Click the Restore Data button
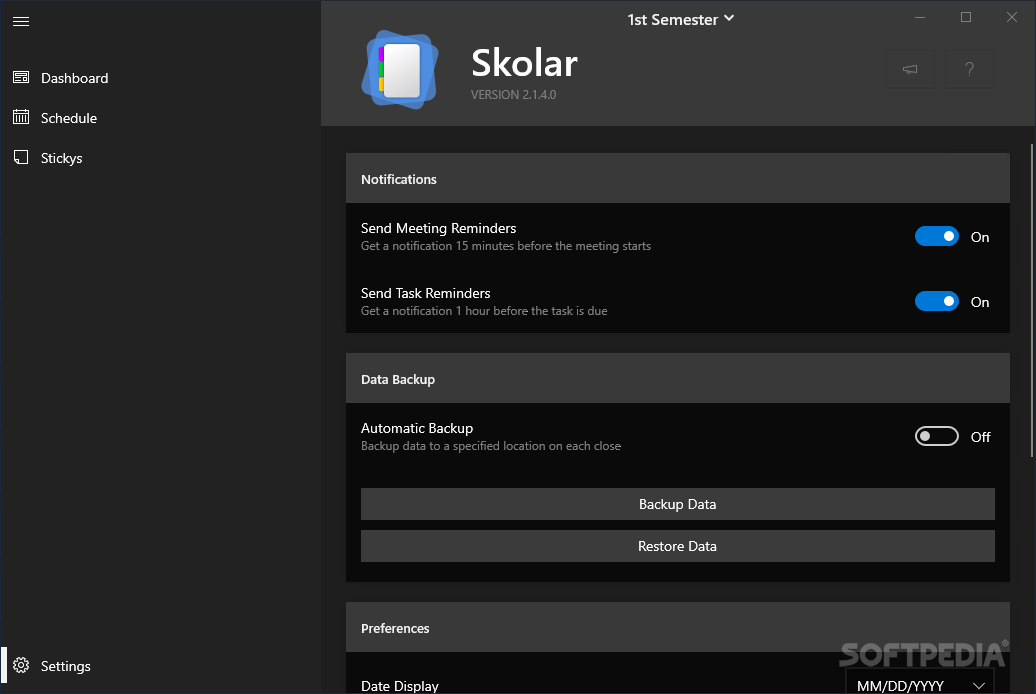The image size is (1036, 694). pos(677,546)
